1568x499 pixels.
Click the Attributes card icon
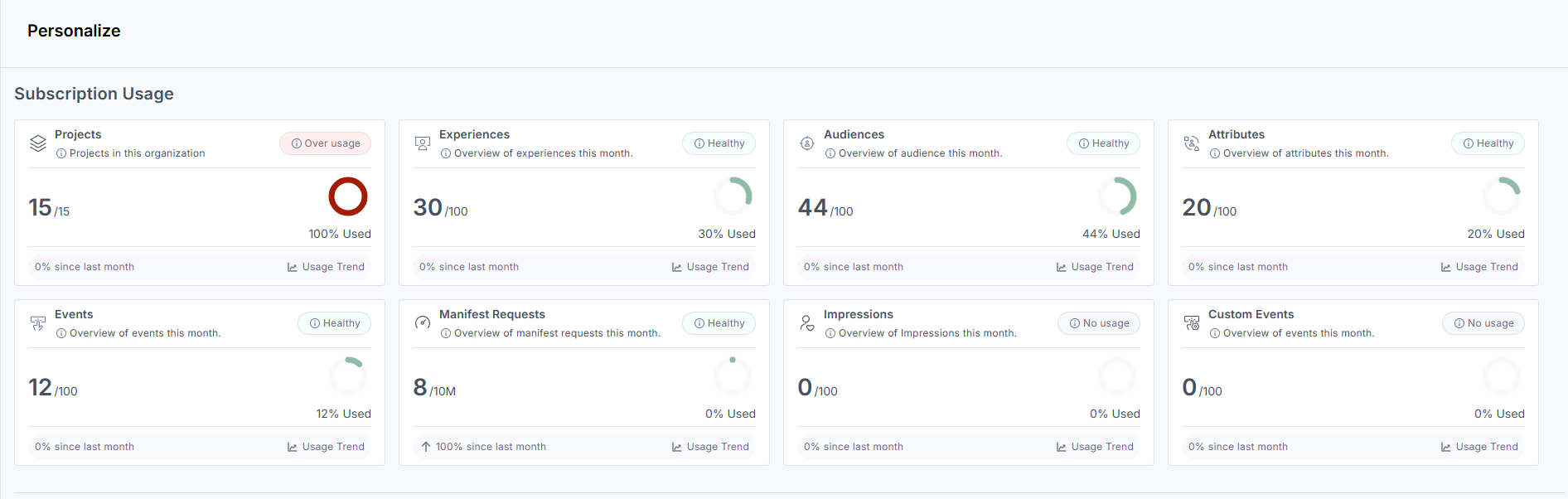click(1192, 143)
